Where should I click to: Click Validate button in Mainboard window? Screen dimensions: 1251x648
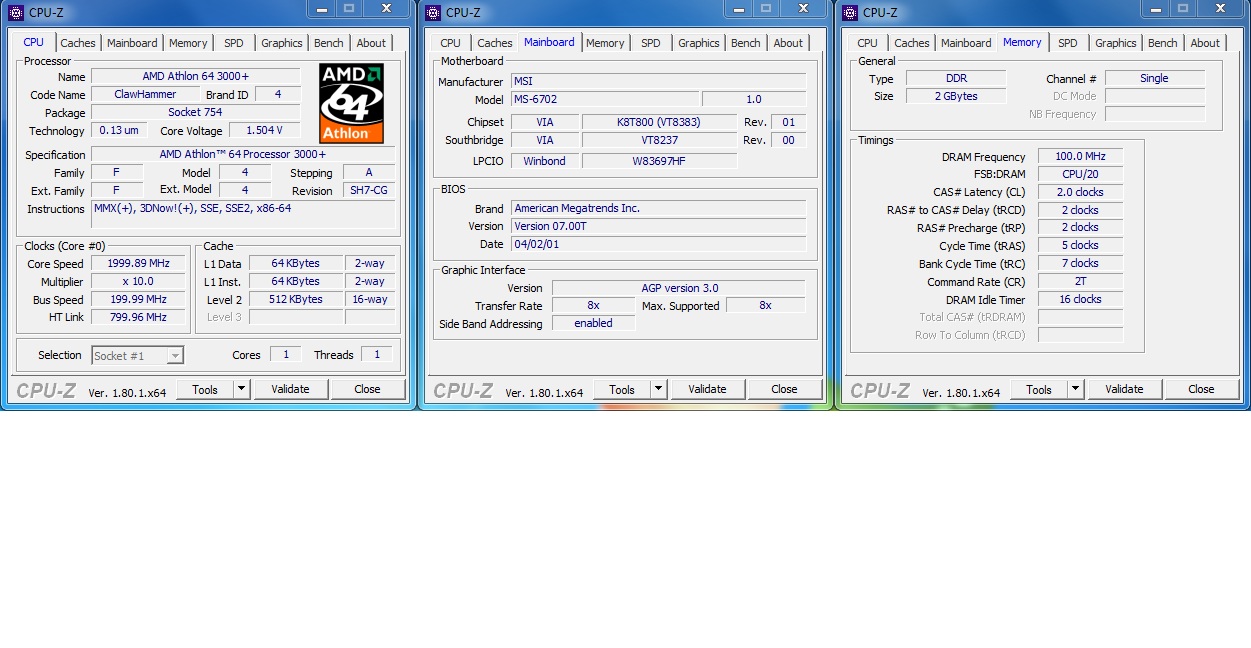pos(707,389)
